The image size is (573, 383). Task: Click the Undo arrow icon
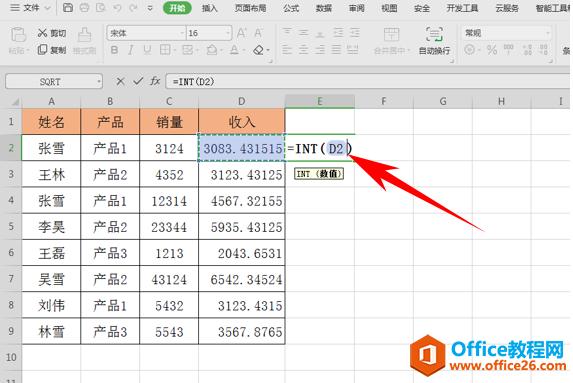pos(117,8)
